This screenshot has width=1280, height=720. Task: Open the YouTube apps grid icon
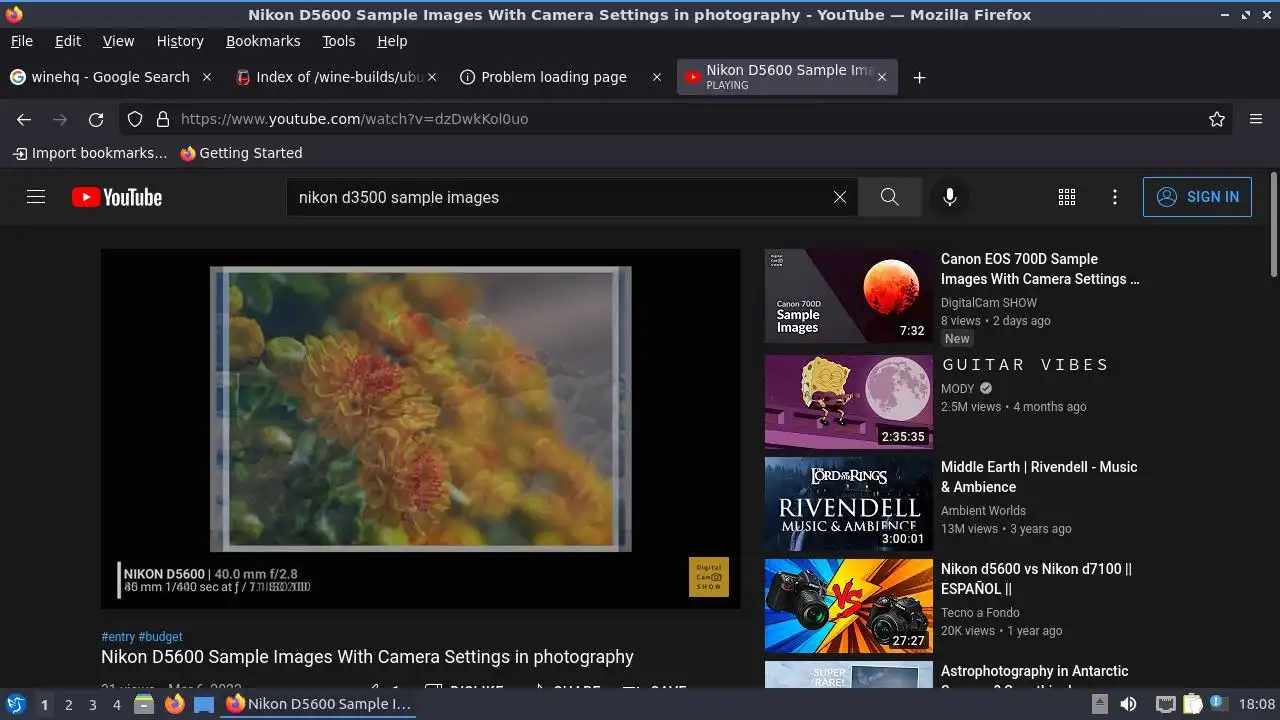pyautogui.click(x=1067, y=197)
